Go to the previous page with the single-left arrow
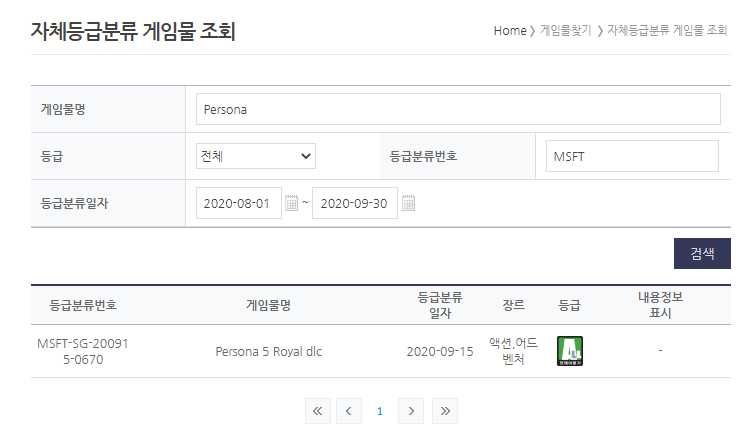Screen dimensions: 748x436 pyautogui.click(x=349, y=411)
